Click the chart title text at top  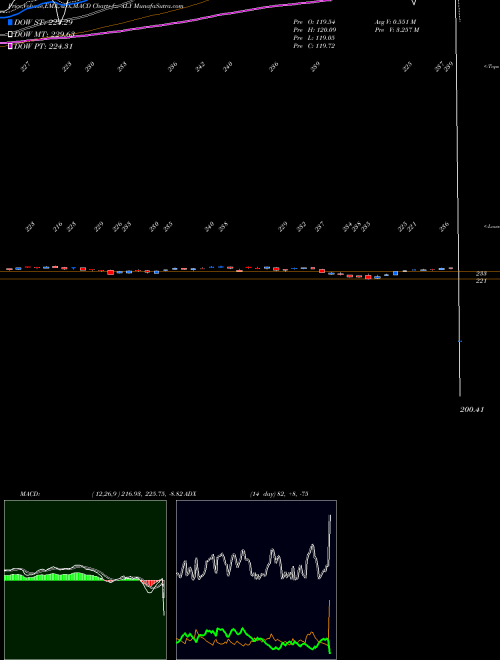point(96,6)
